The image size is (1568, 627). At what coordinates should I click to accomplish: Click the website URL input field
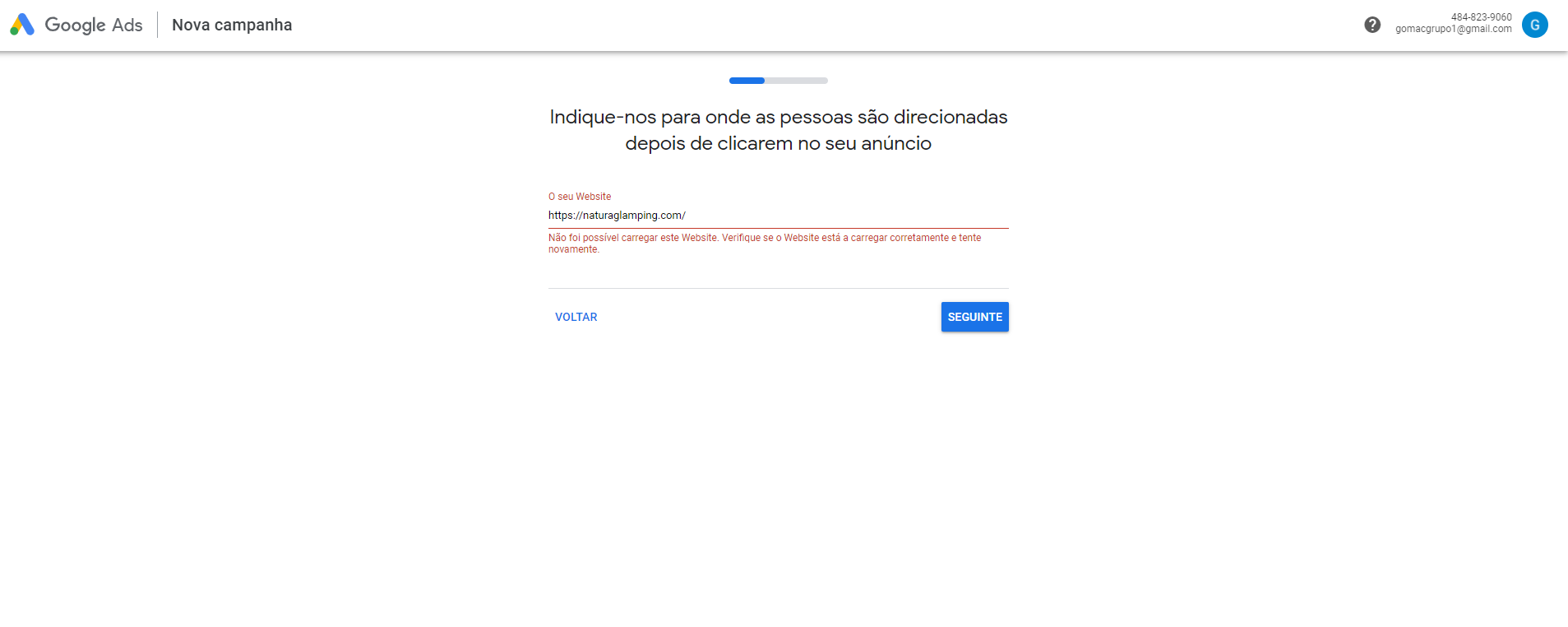click(778, 216)
